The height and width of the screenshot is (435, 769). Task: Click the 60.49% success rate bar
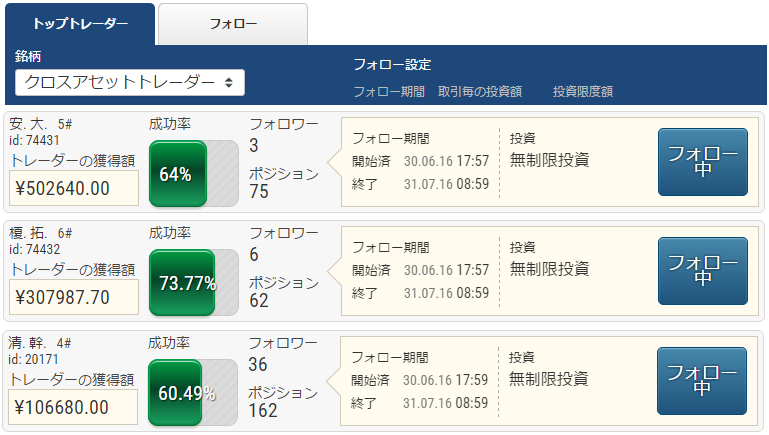click(x=193, y=392)
